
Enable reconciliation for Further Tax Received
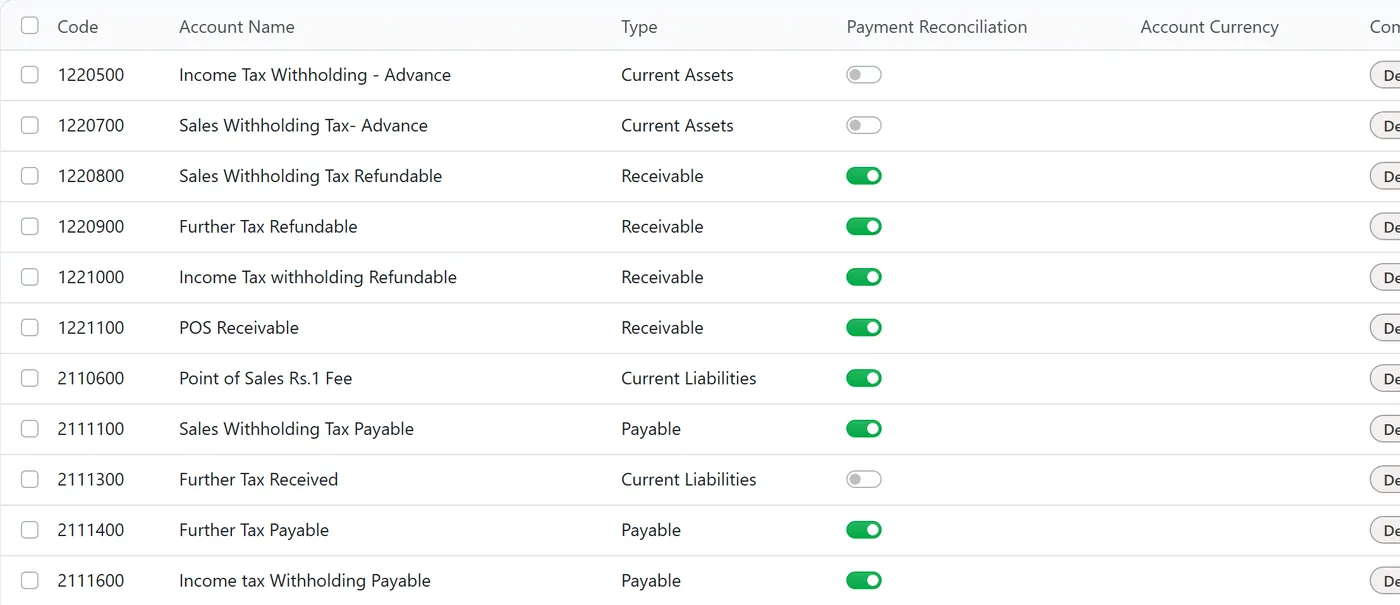pyautogui.click(x=864, y=479)
